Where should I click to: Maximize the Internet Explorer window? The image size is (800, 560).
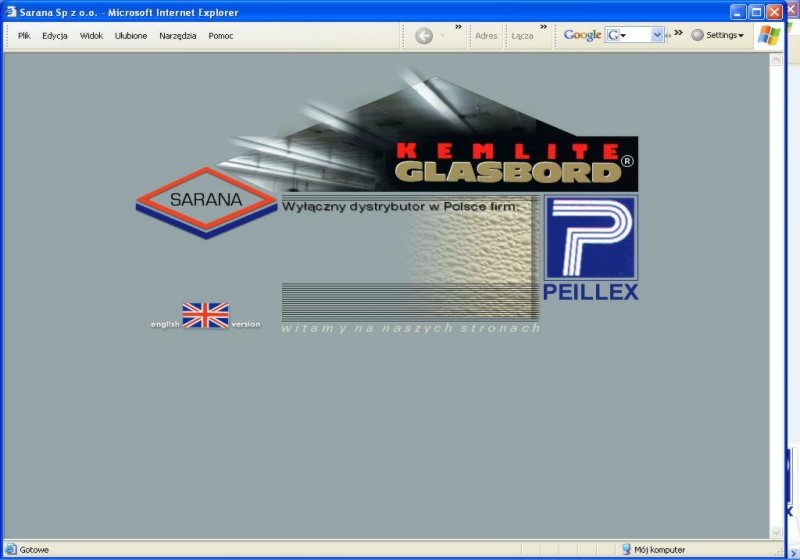pyautogui.click(x=756, y=12)
